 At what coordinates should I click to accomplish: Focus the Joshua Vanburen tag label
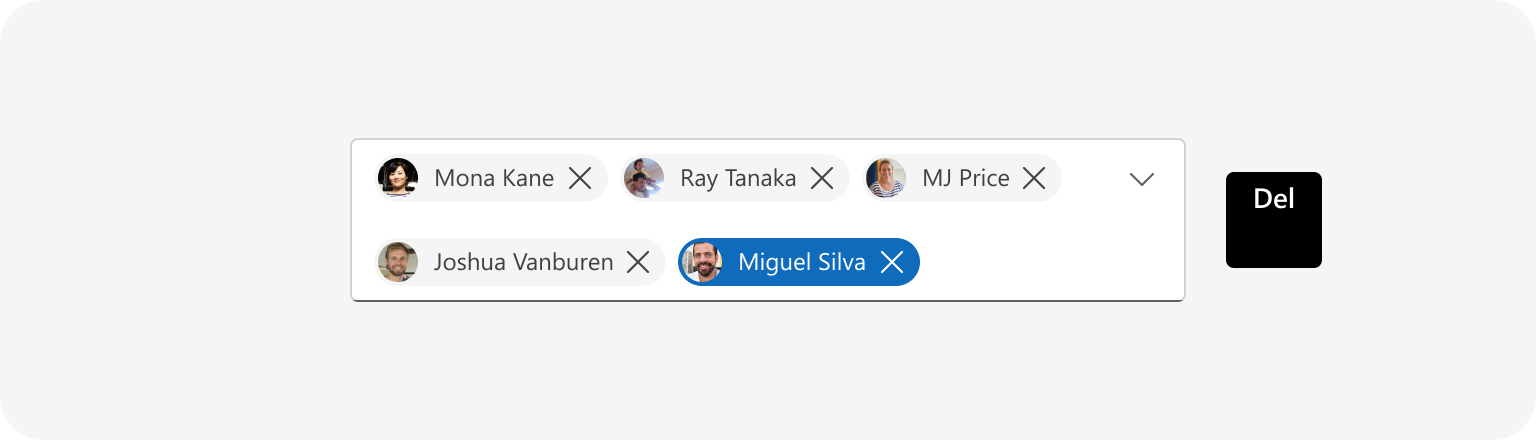523,262
